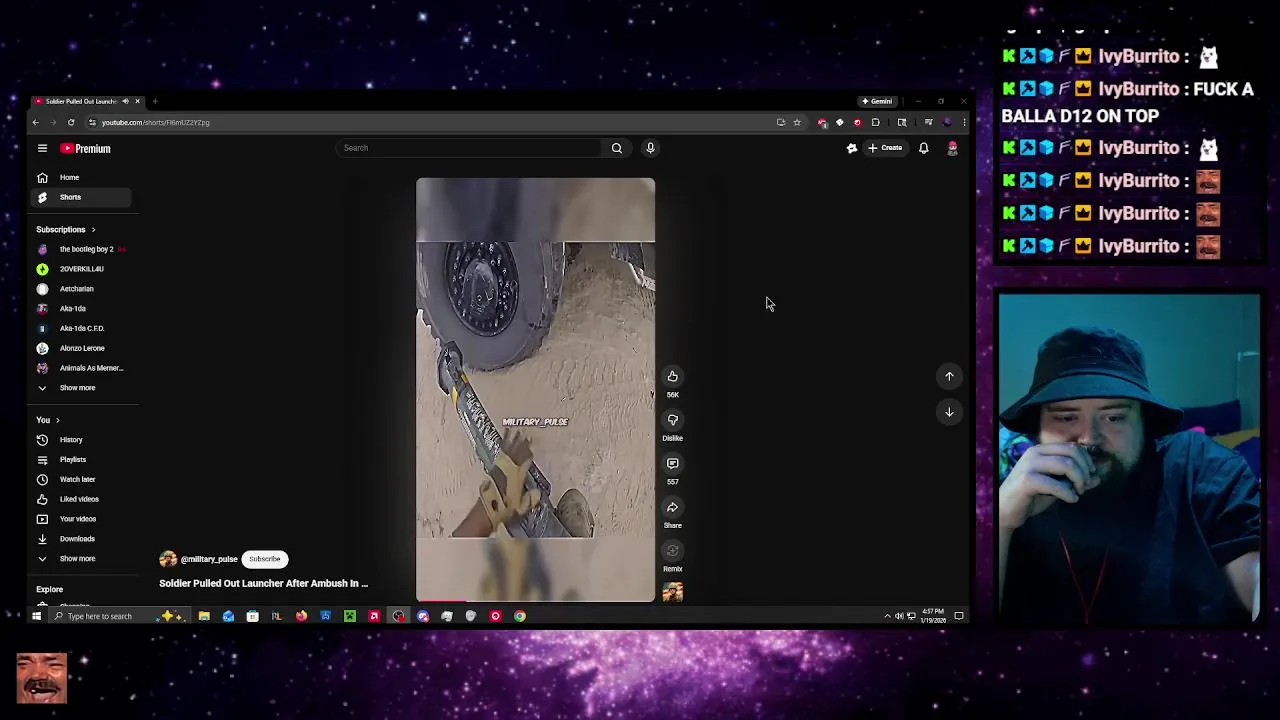Open the You section header

pos(48,420)
